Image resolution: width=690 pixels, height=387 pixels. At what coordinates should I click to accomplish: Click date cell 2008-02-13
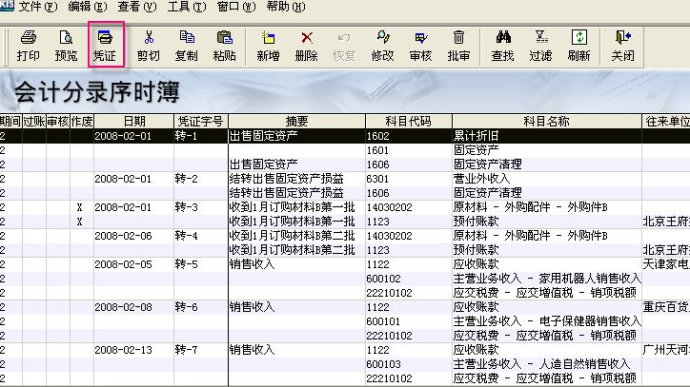[123, 350]
